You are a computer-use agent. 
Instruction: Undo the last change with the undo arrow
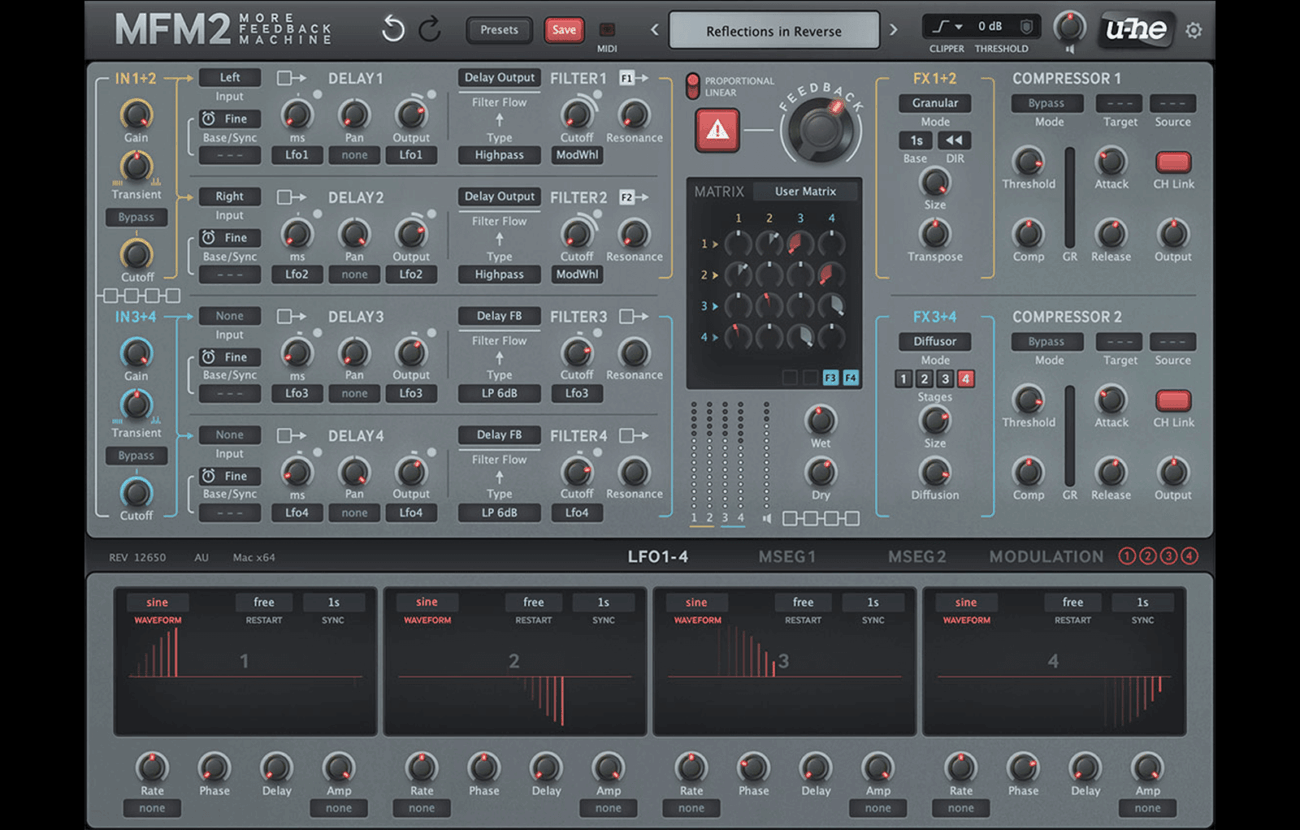[393, 30]
